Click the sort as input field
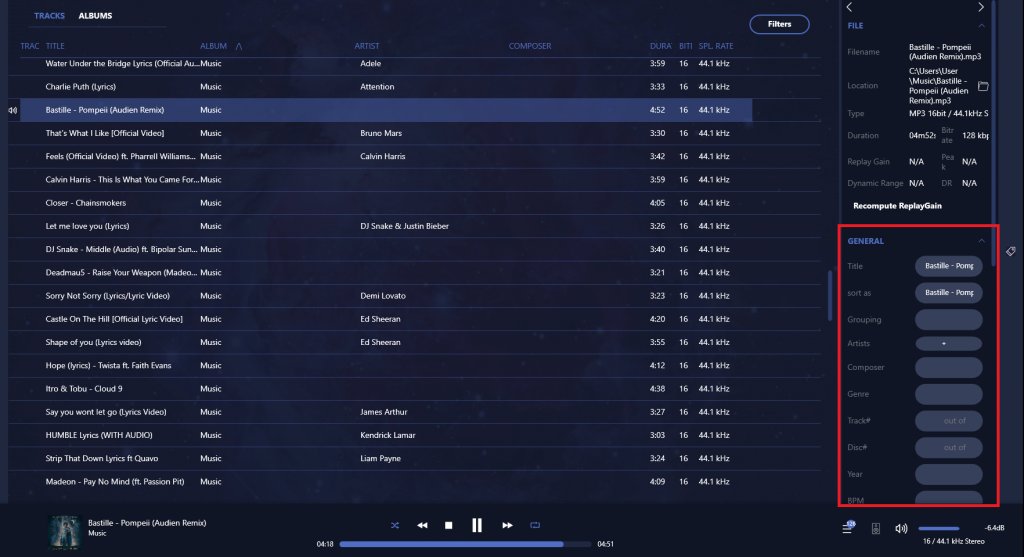 (948, 293)
